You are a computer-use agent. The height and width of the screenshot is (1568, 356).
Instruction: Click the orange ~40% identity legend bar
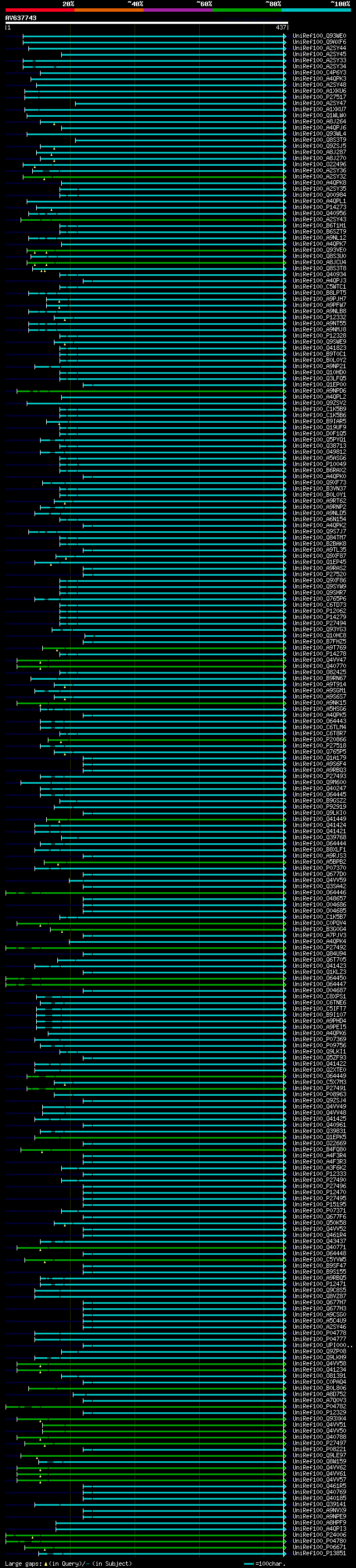109,10
